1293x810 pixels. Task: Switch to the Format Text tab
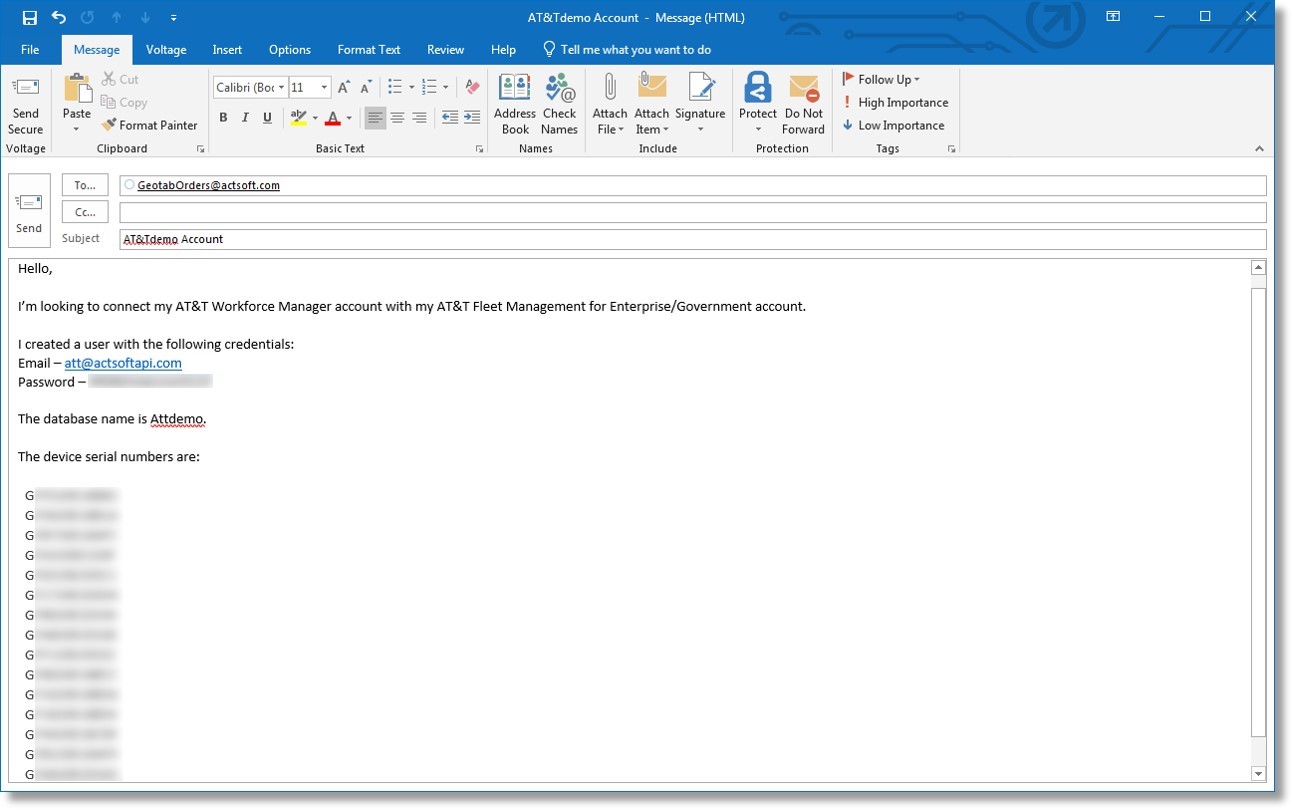(x=369, y=49)
